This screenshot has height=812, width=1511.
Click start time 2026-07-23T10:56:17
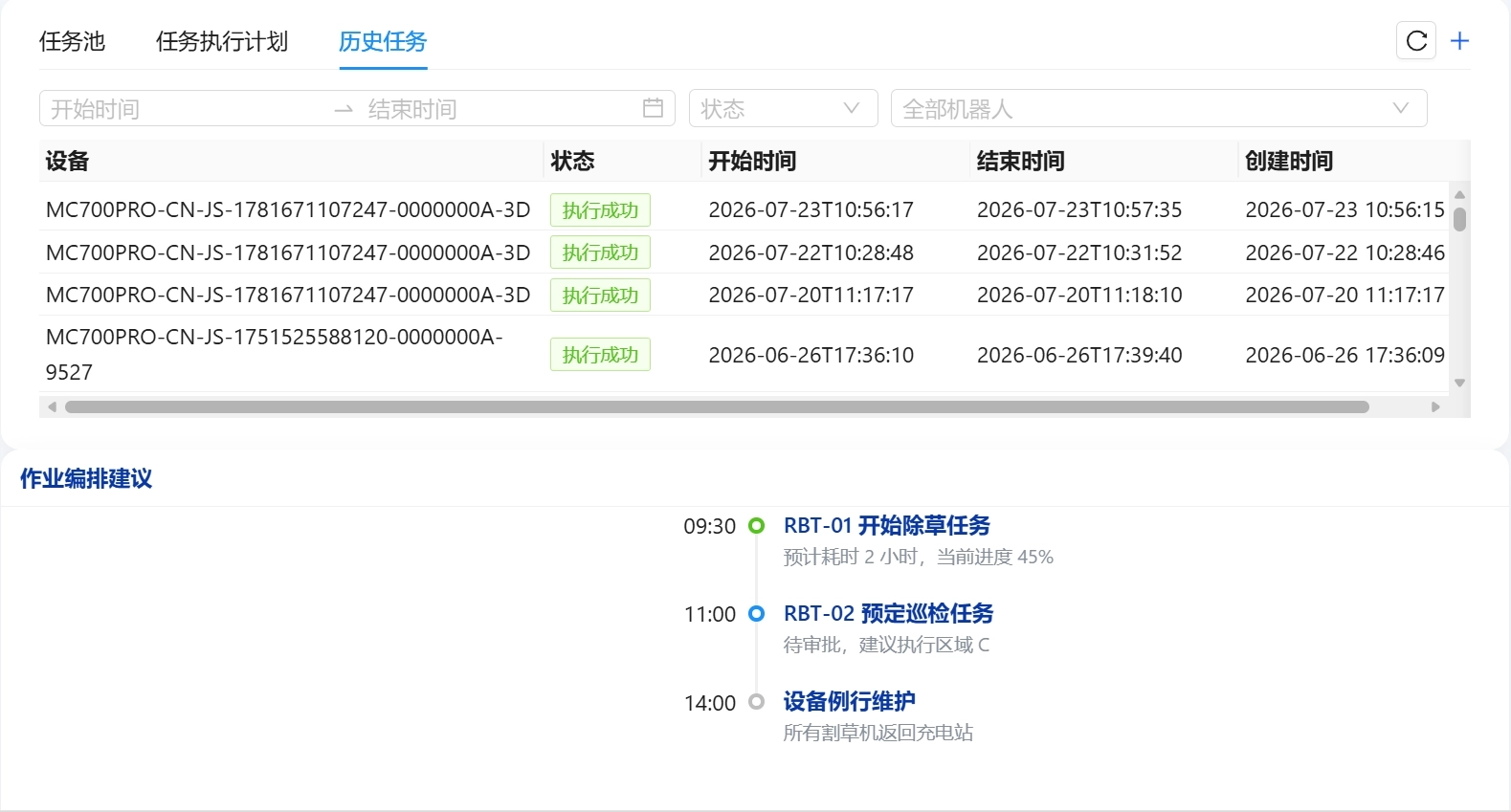(x=811, y=209)
